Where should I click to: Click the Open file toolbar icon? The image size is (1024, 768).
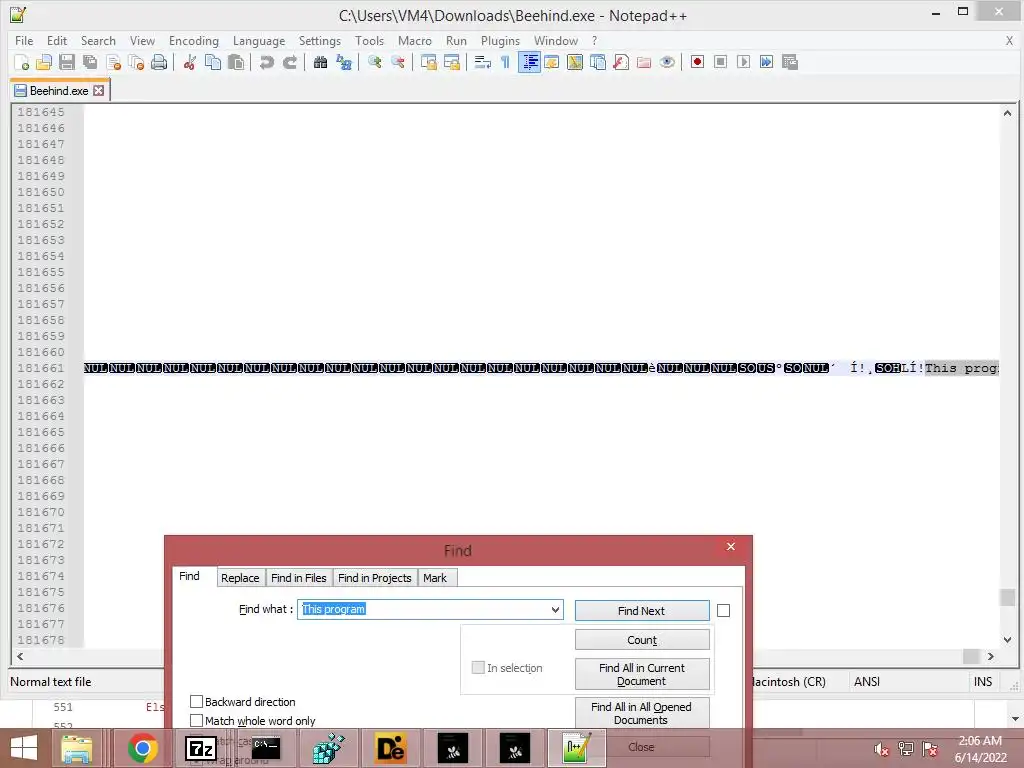point(44,62)
